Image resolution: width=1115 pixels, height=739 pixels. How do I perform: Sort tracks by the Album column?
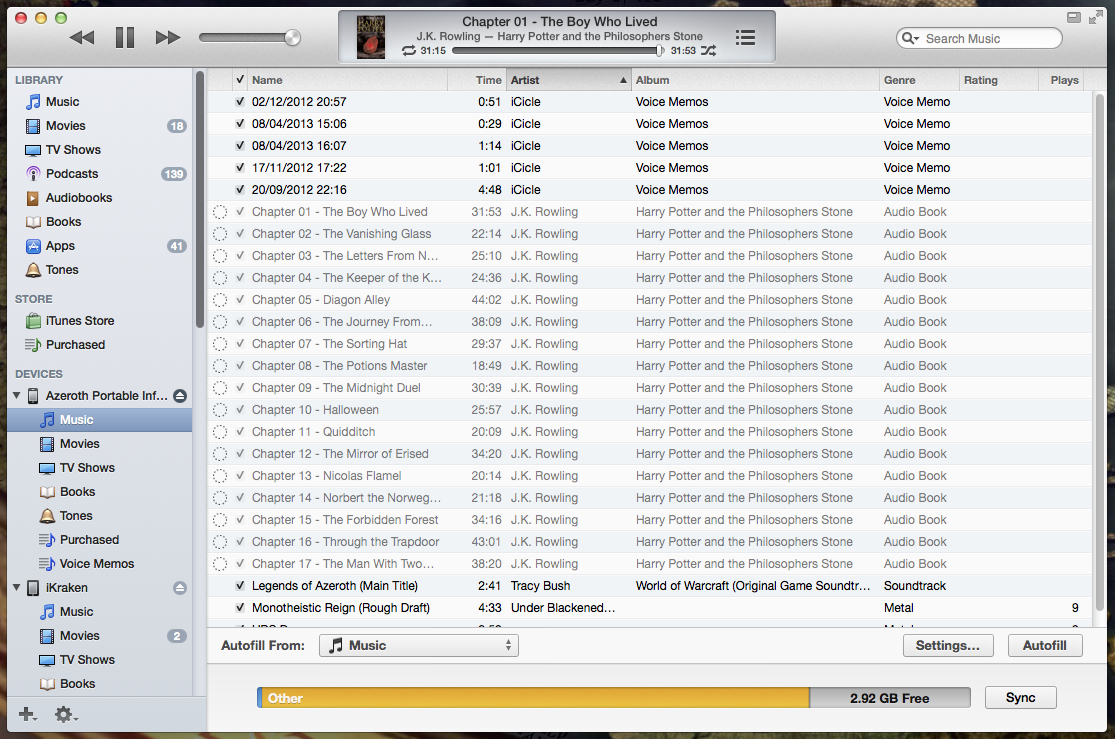tap(754, 80)
